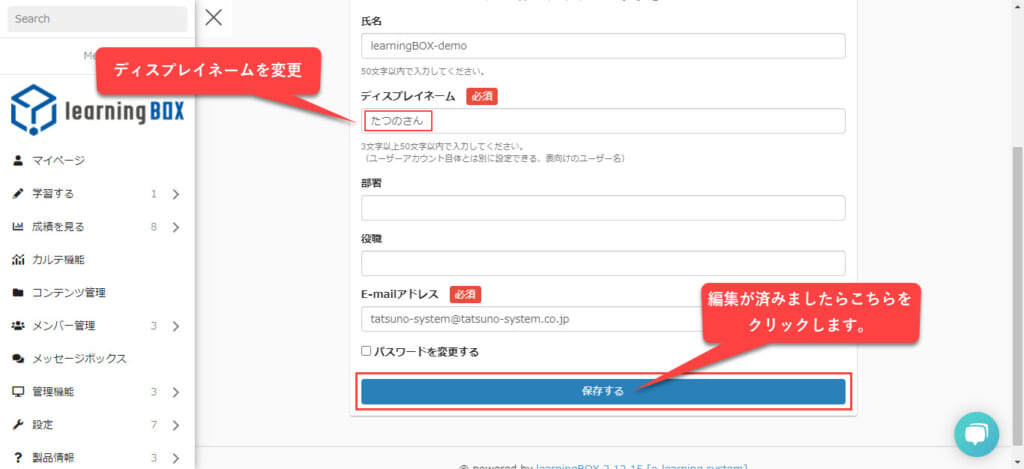
Task: Click the pencil icon beside 学習する
Action: 17,193
